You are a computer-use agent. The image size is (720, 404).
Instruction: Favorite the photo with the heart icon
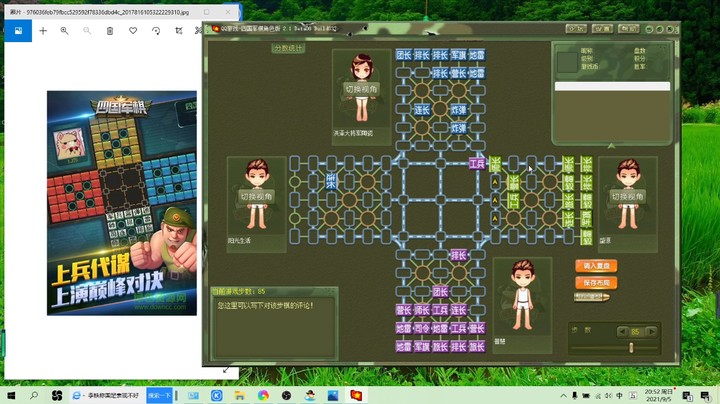coord(133,31)
